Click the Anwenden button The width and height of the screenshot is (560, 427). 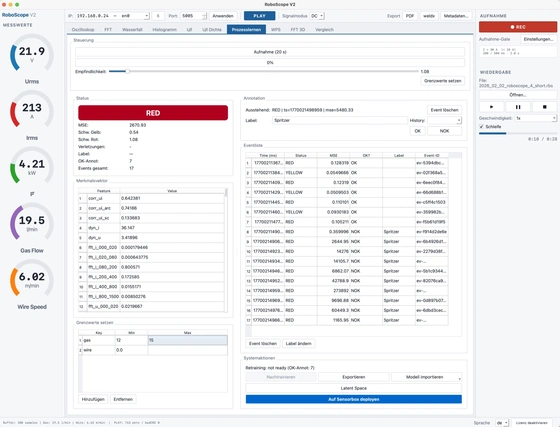tap(223, 16)
